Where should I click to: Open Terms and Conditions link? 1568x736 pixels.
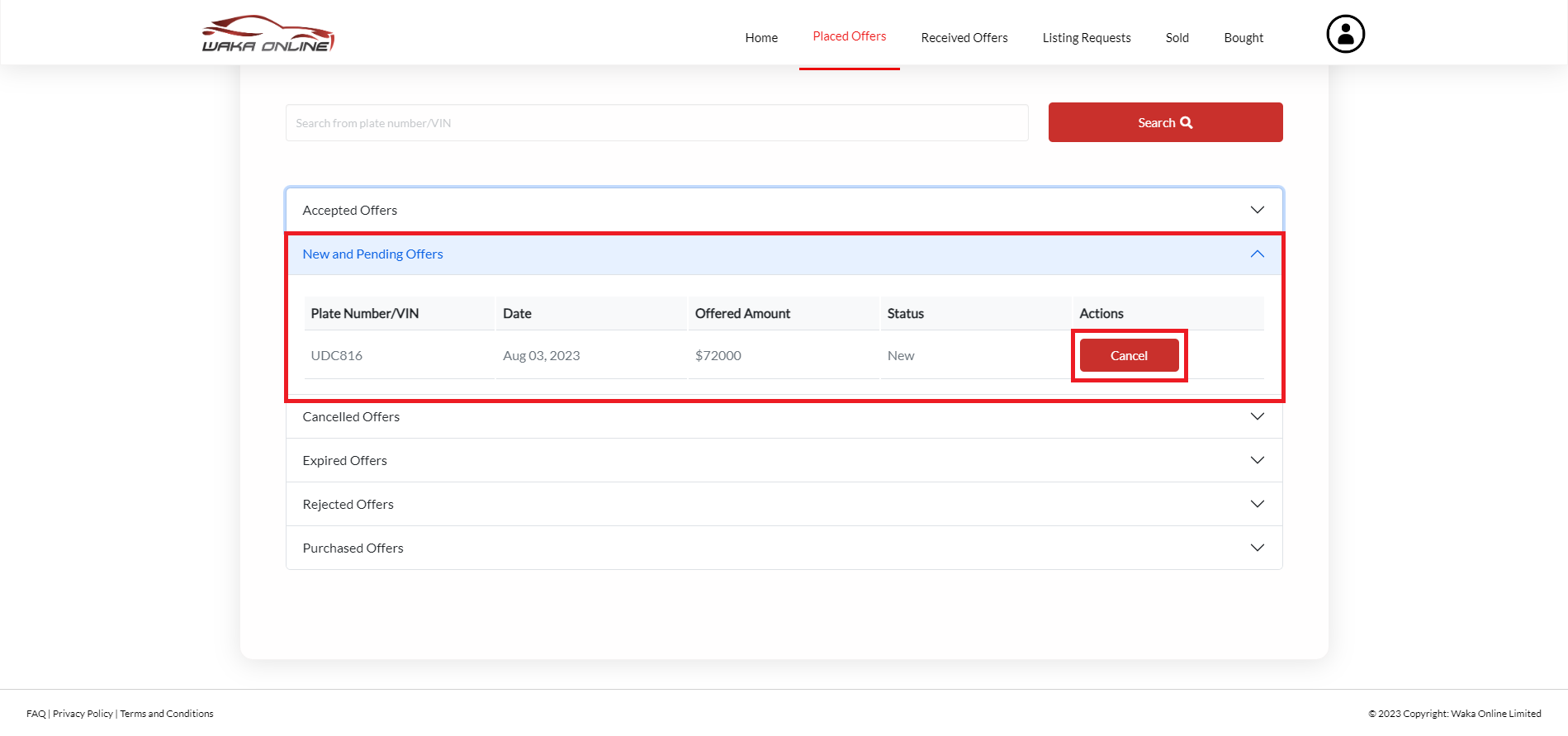[x=167, y=714]
